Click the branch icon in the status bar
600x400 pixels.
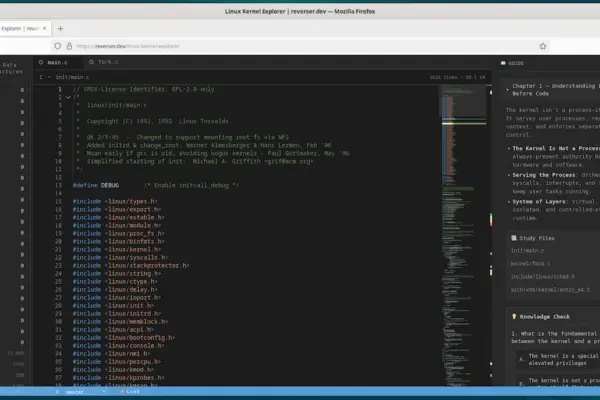[57, 392]
